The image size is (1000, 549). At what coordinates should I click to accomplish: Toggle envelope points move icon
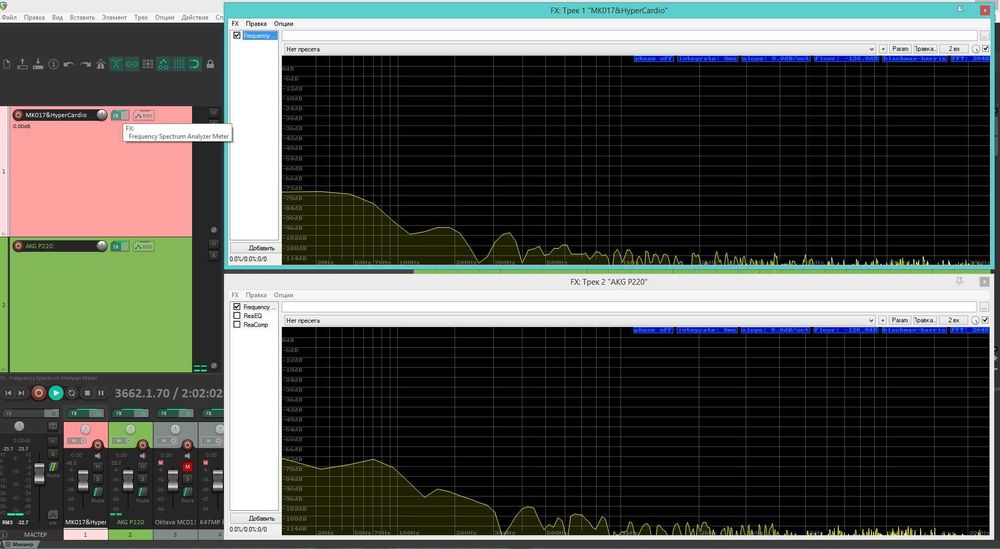click(x=163, y=64)
